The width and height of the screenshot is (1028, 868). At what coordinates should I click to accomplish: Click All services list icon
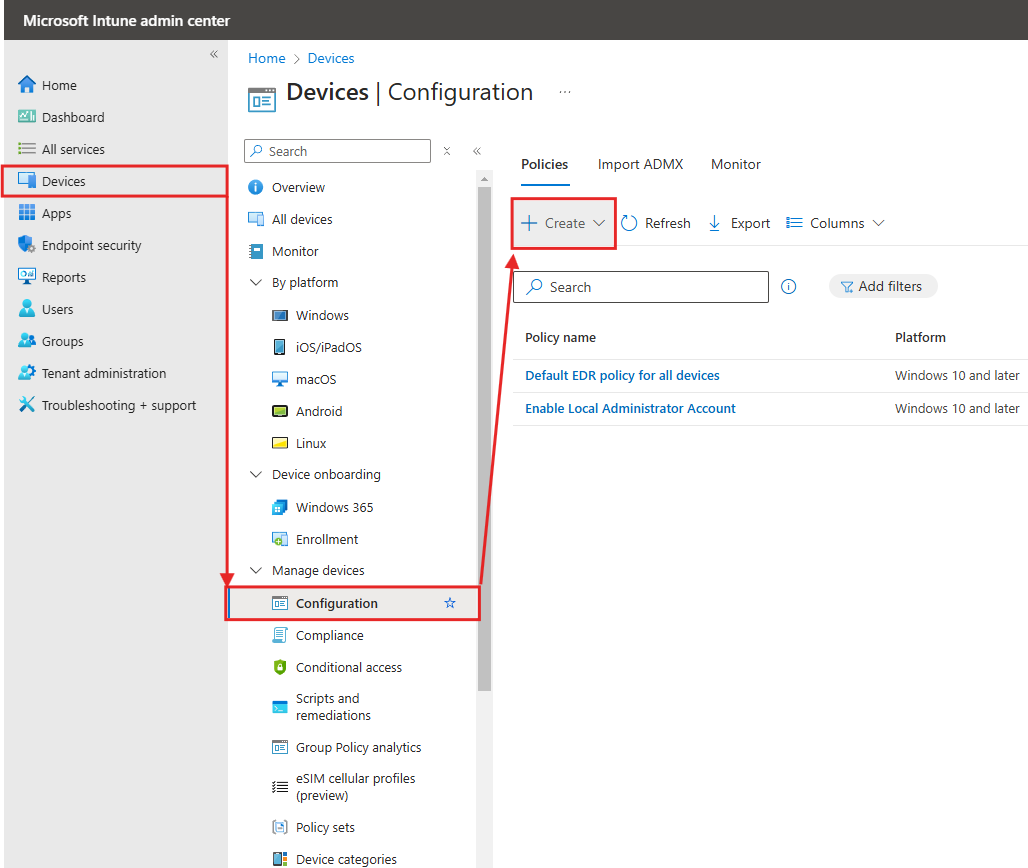[27, 149]
